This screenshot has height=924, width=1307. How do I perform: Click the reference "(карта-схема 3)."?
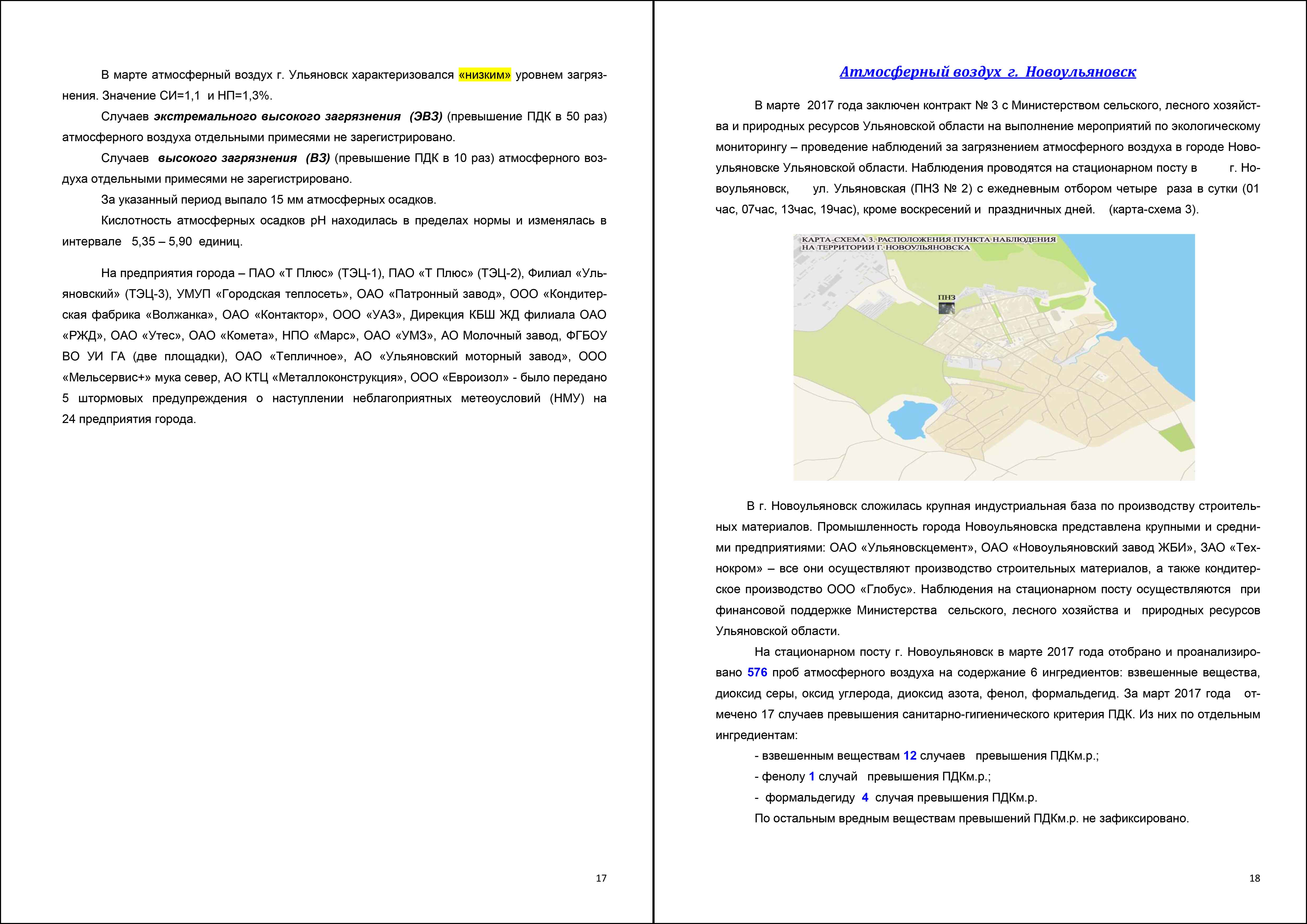[1154, 209]
